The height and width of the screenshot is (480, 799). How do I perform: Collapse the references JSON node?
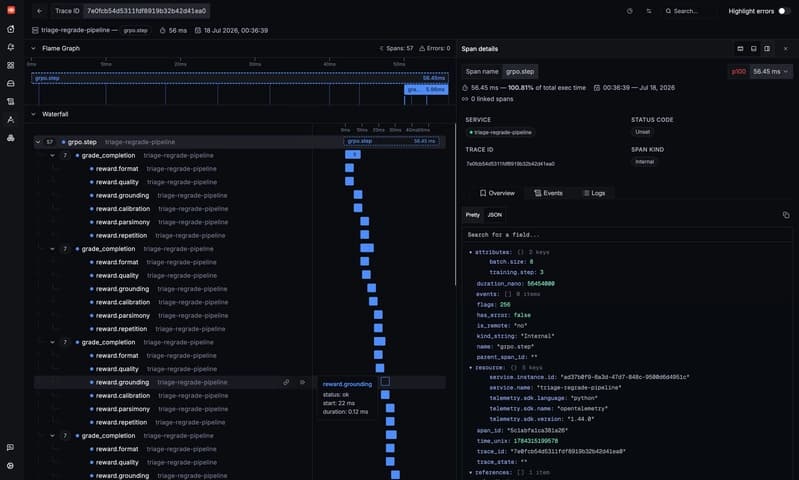470,472
